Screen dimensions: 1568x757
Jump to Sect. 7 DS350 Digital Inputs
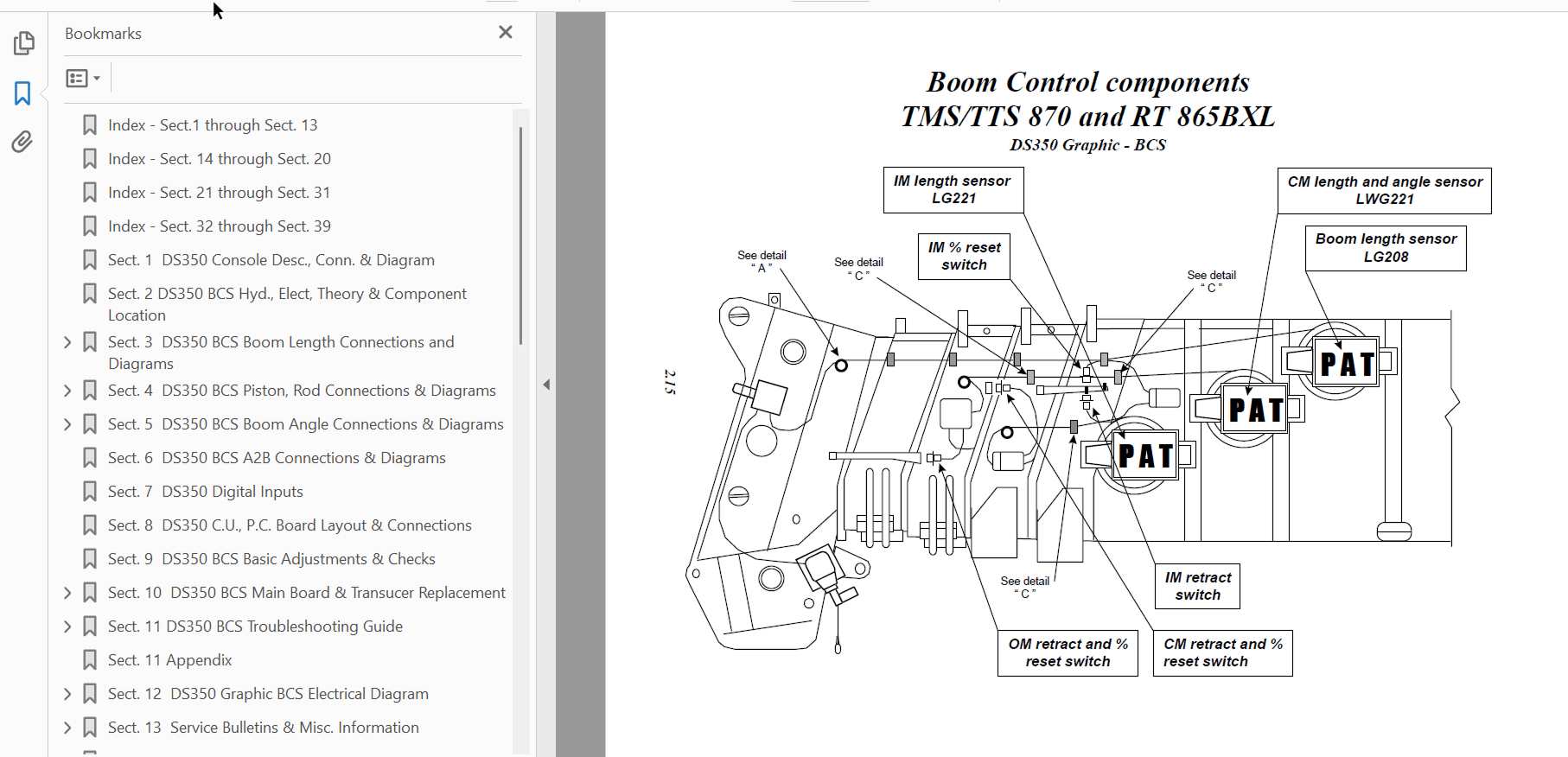(206, 492)
